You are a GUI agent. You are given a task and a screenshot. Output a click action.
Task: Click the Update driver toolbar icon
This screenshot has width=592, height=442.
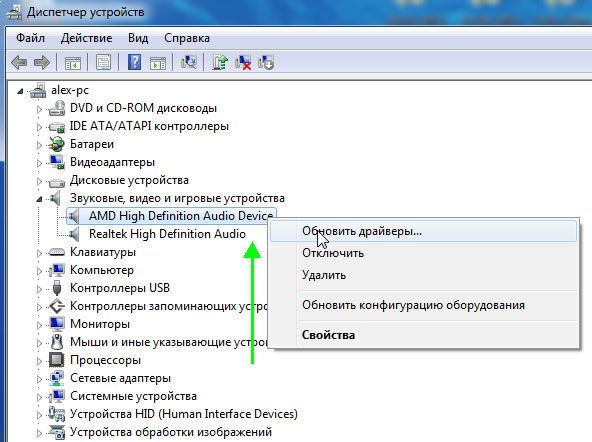tap(220, 62)
